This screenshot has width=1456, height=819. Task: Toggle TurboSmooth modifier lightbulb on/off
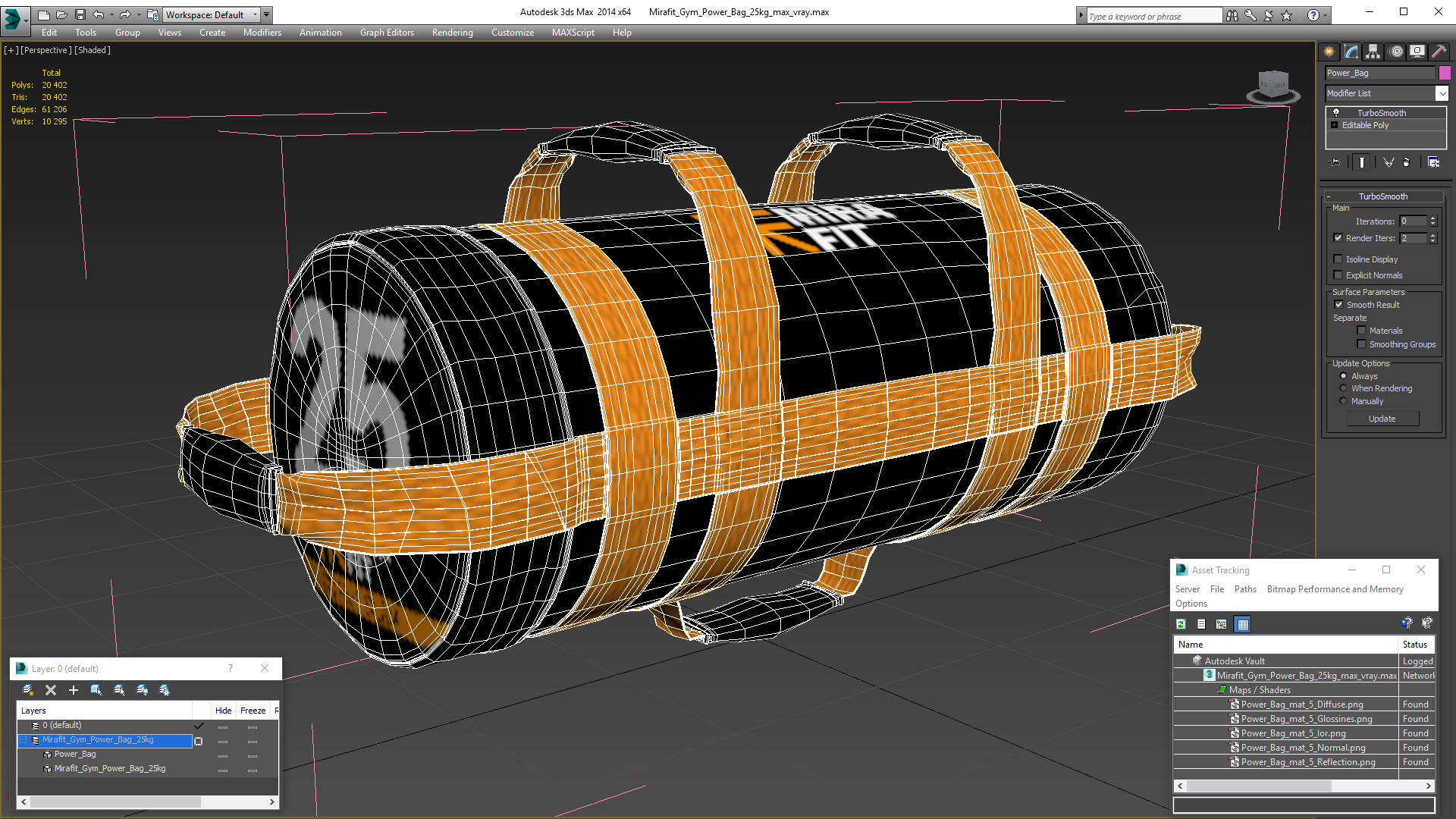click(x=1336, y=112)
